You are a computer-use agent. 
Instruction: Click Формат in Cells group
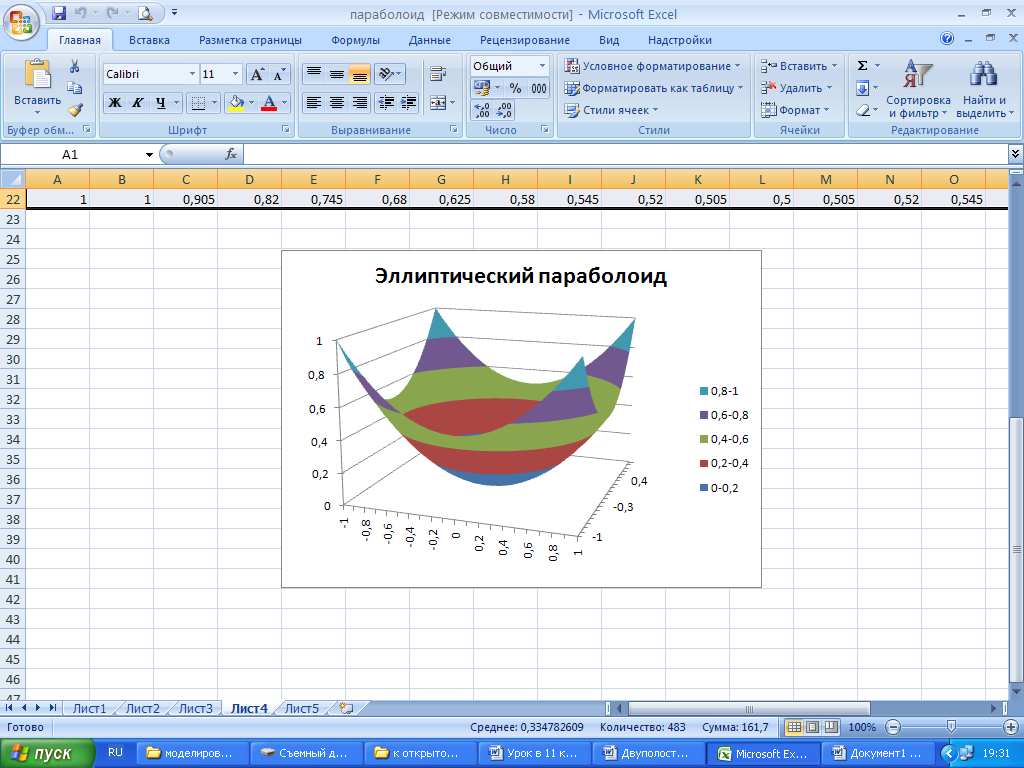(x=795, y=110)
